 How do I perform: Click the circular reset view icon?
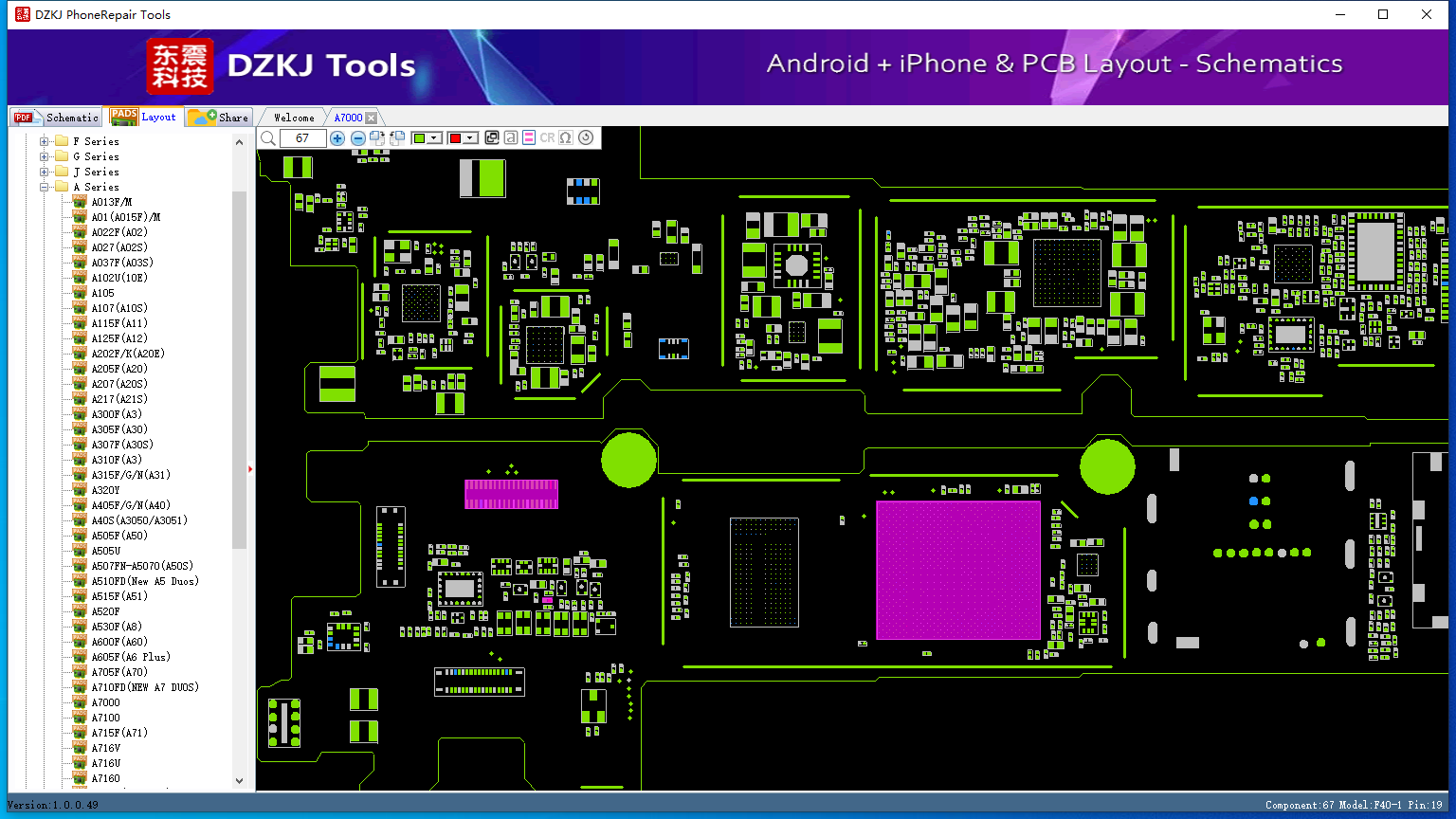(x=586, y=138)
